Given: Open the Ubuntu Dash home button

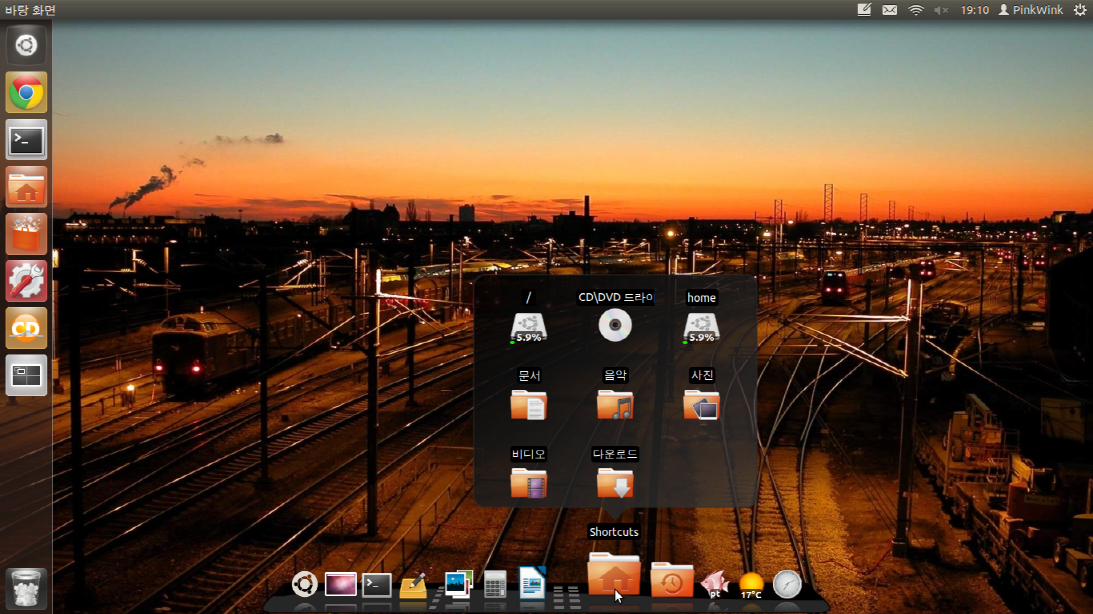Looking at the screenshot, I should coord(26,45).
